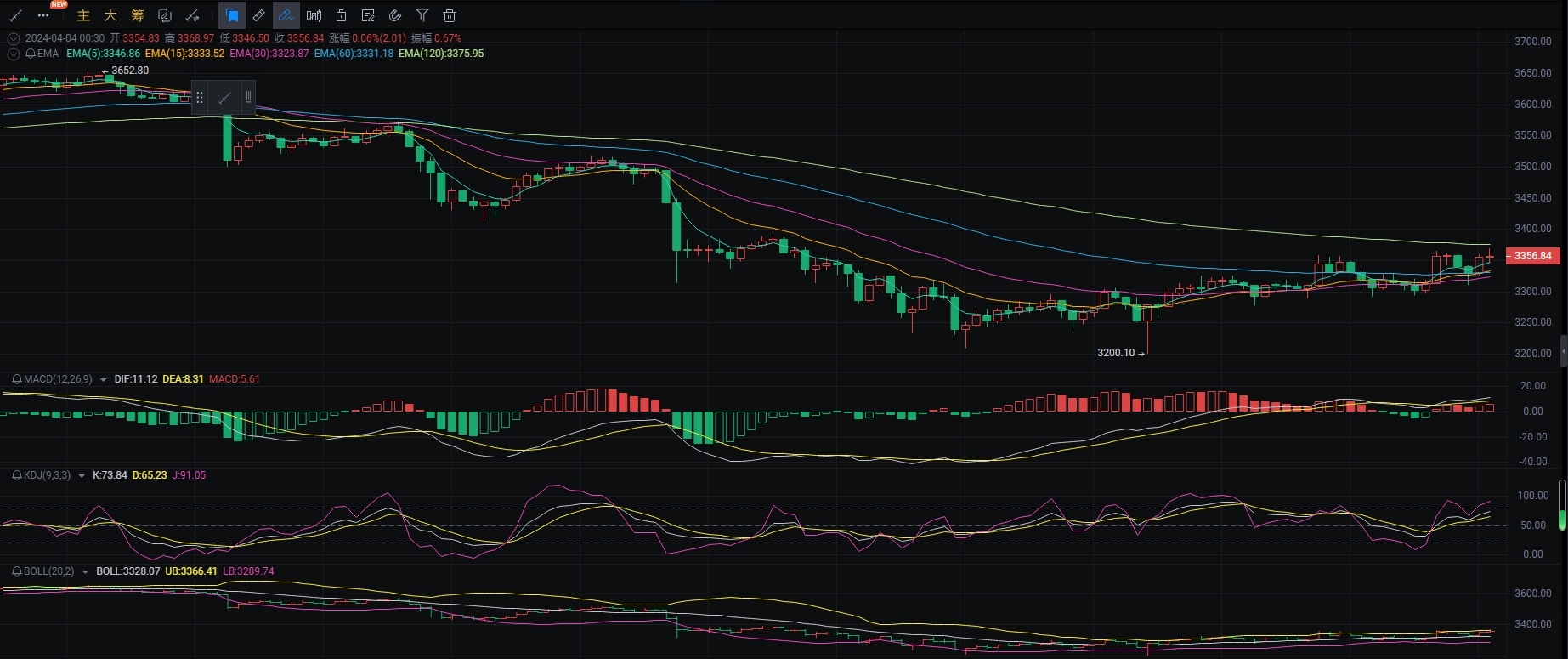The image size is (1568, 659).
Task: Click the edit note icon in toolbar
Action: click(368, 15)
